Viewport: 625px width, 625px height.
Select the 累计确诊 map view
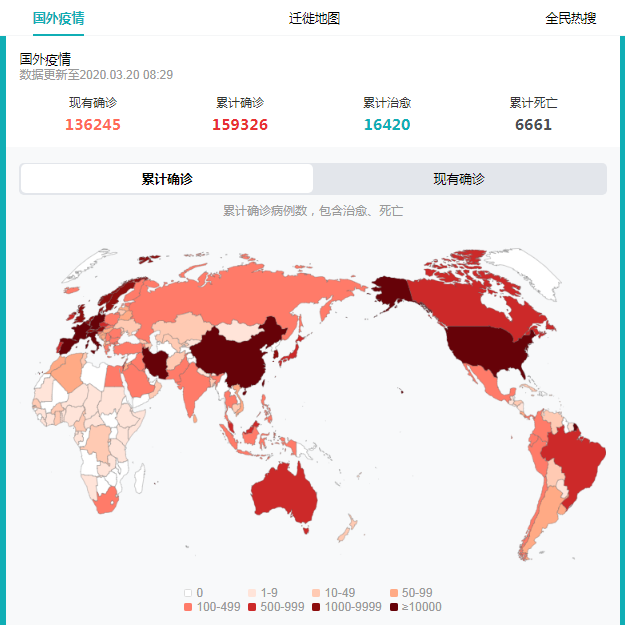(x=167, y=179)
